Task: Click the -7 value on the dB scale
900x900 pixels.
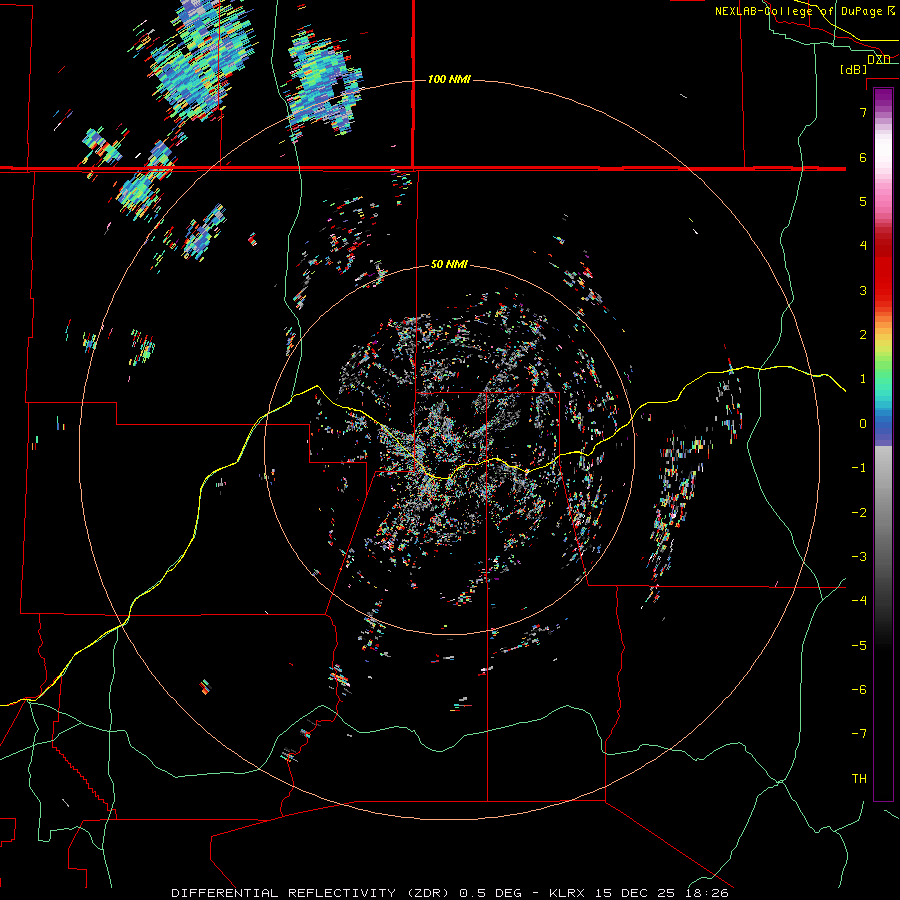Action: [x=859, y=734]
